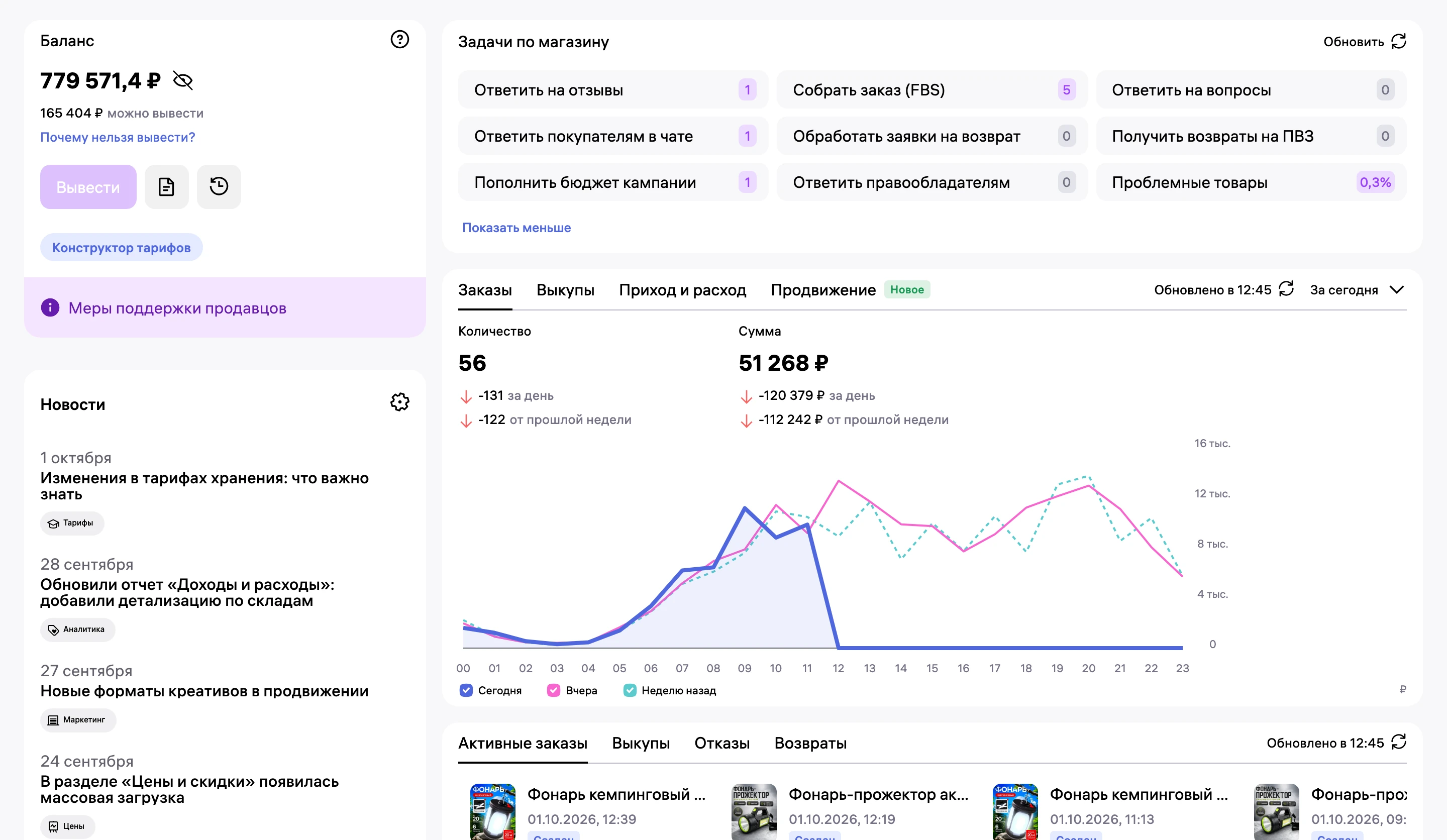Viewport: 1447px width, 840px height.
Task: Click the info icon in Меры поддержки продавцов
Action: 50,308
